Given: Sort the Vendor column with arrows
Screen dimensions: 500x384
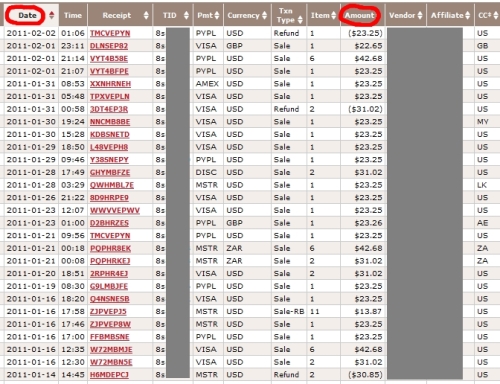Looking at the screenshot, I should (420, 15).
